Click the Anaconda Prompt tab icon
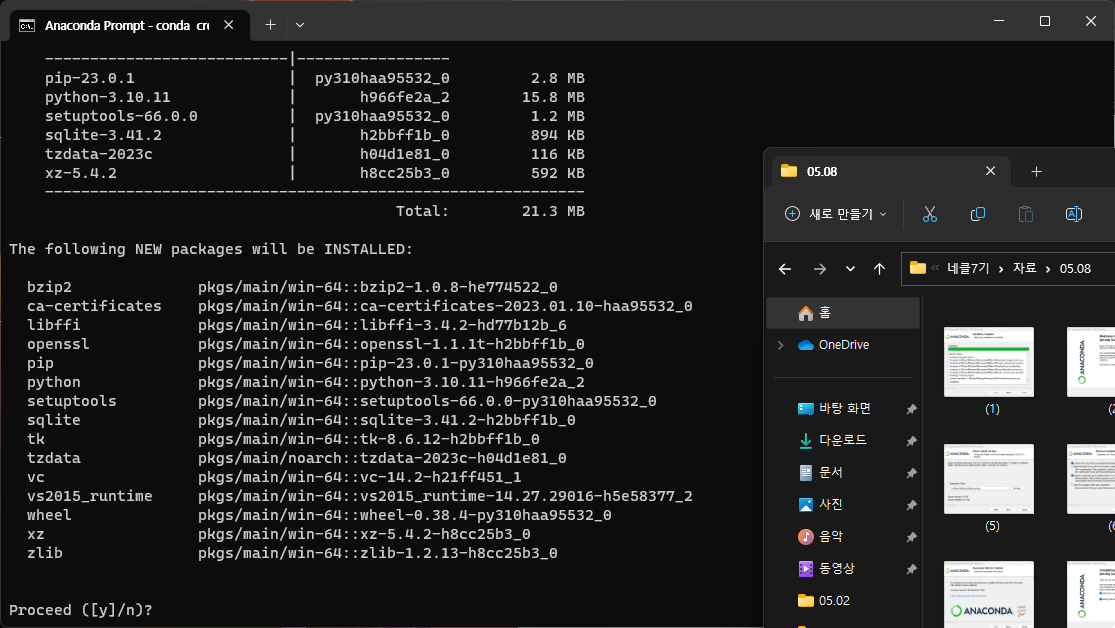This screenshot has width=1115, height=628. click(27, 26)
